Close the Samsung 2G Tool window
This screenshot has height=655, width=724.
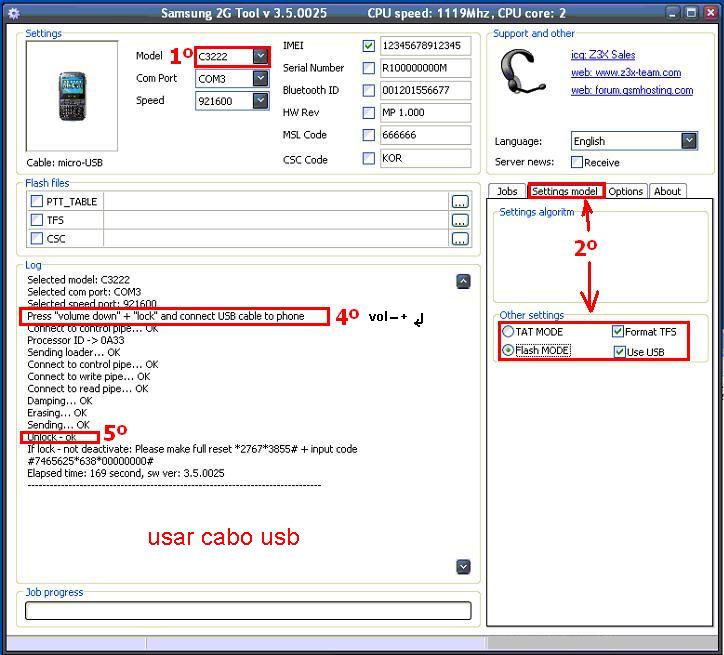(711, 13)
